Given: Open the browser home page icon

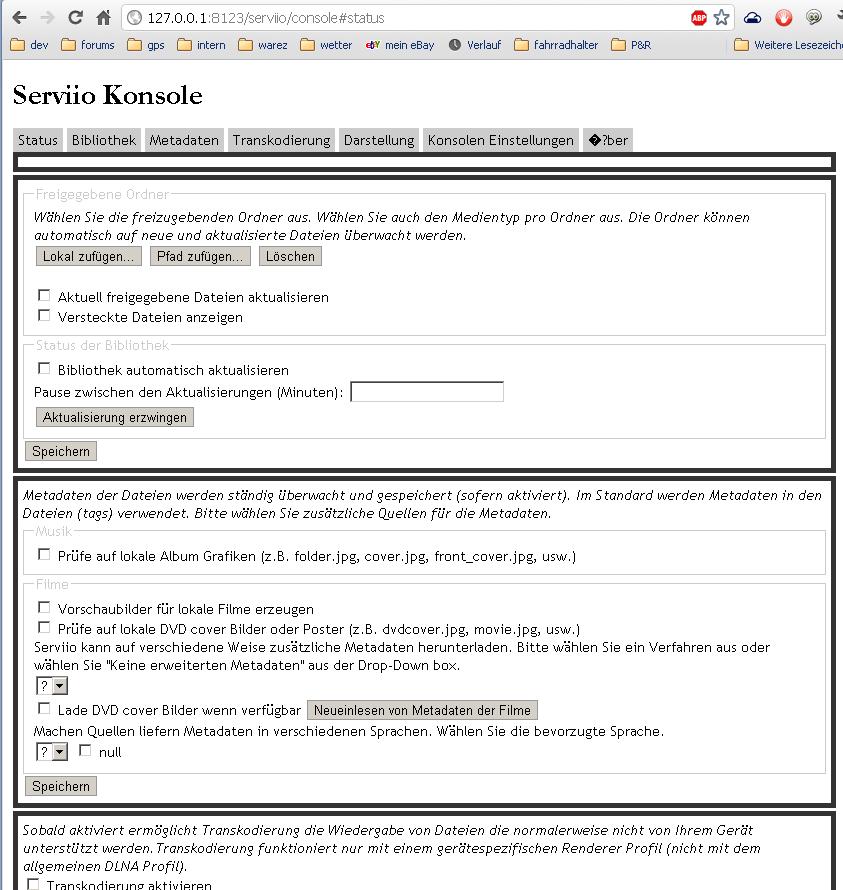Looking at the screenshot, I should click(x=103, y=18).
